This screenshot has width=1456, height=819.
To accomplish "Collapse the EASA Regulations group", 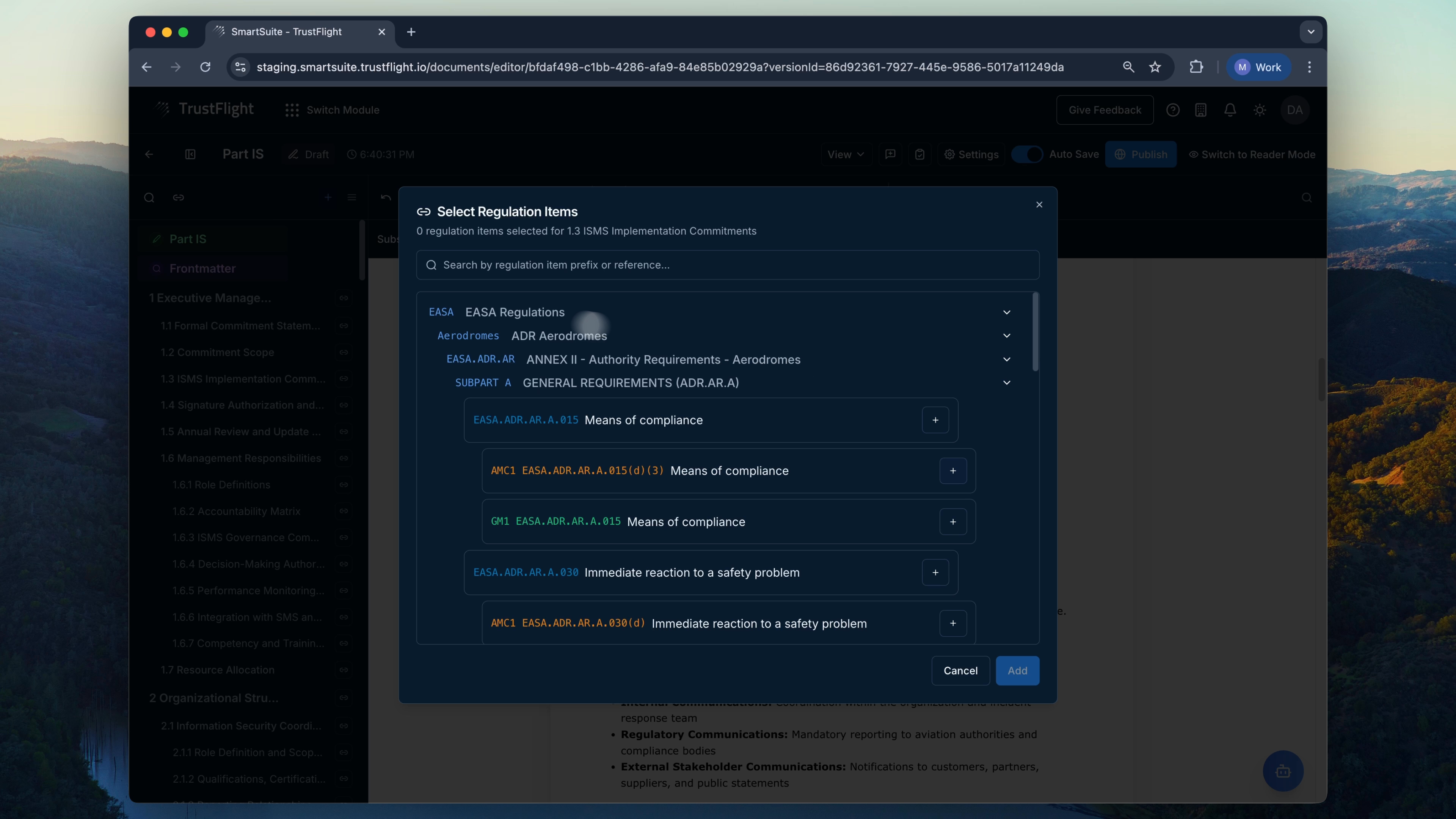I will 1007,312.
